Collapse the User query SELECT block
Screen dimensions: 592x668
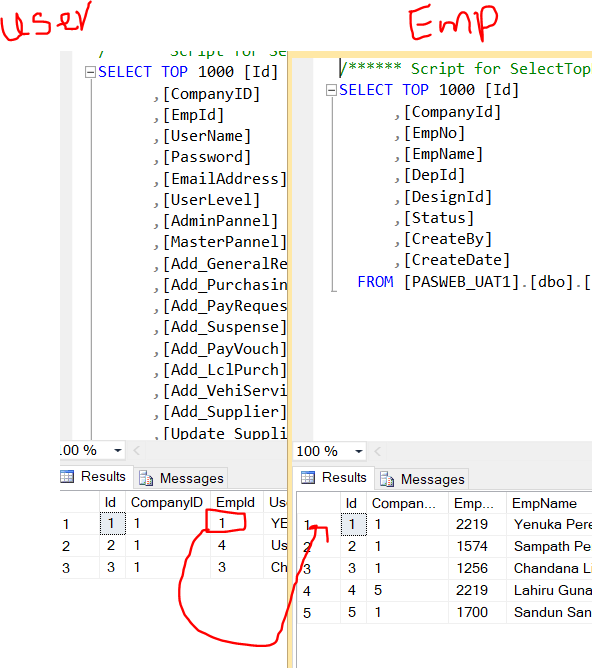pos(90,72)
